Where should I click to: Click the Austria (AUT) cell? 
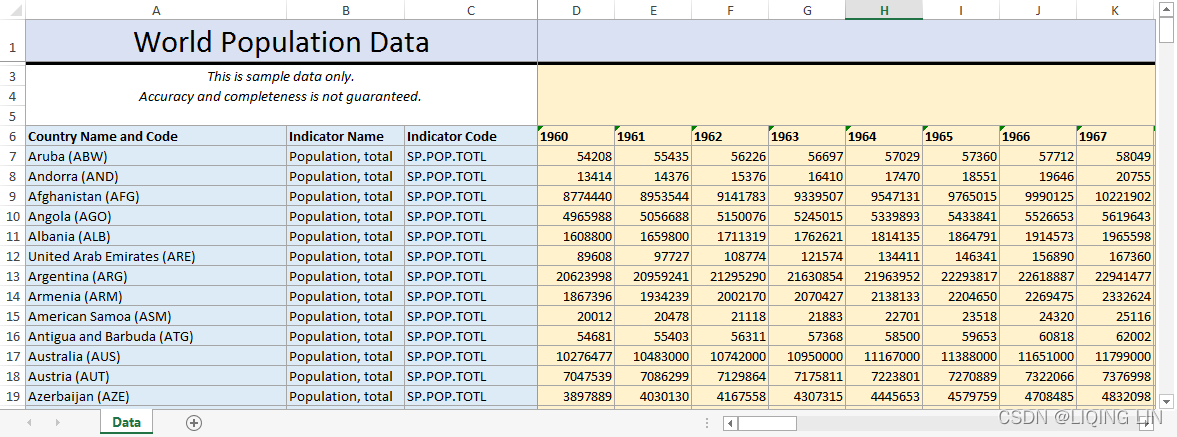click(156, 375)
